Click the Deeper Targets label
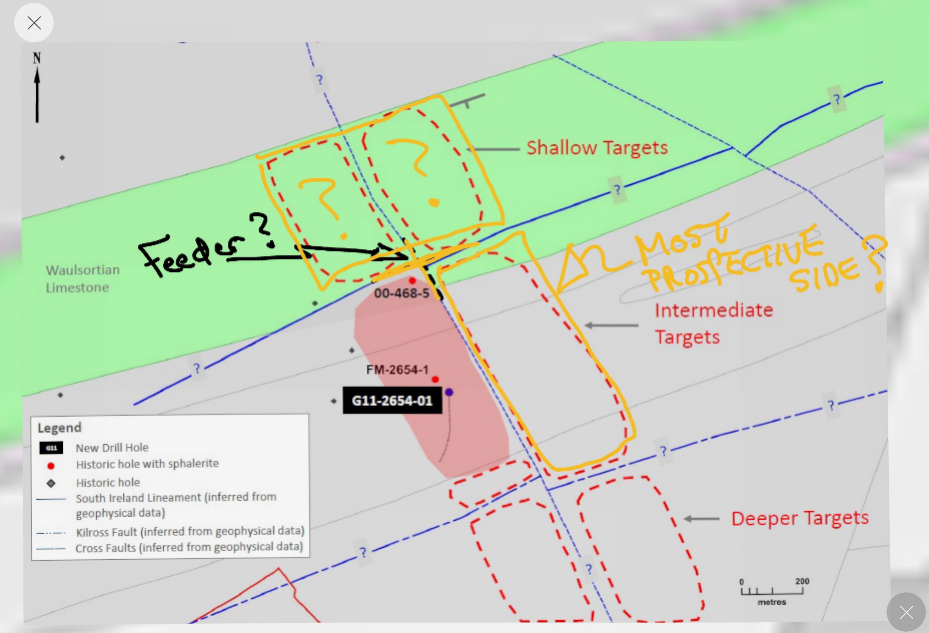The image size is (929, 633). (x=799, y=518)
